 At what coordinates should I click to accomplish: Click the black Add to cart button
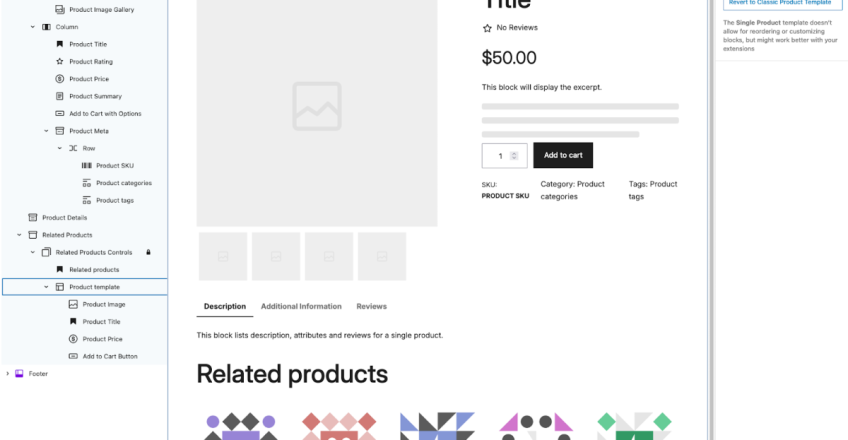[563, 155]
